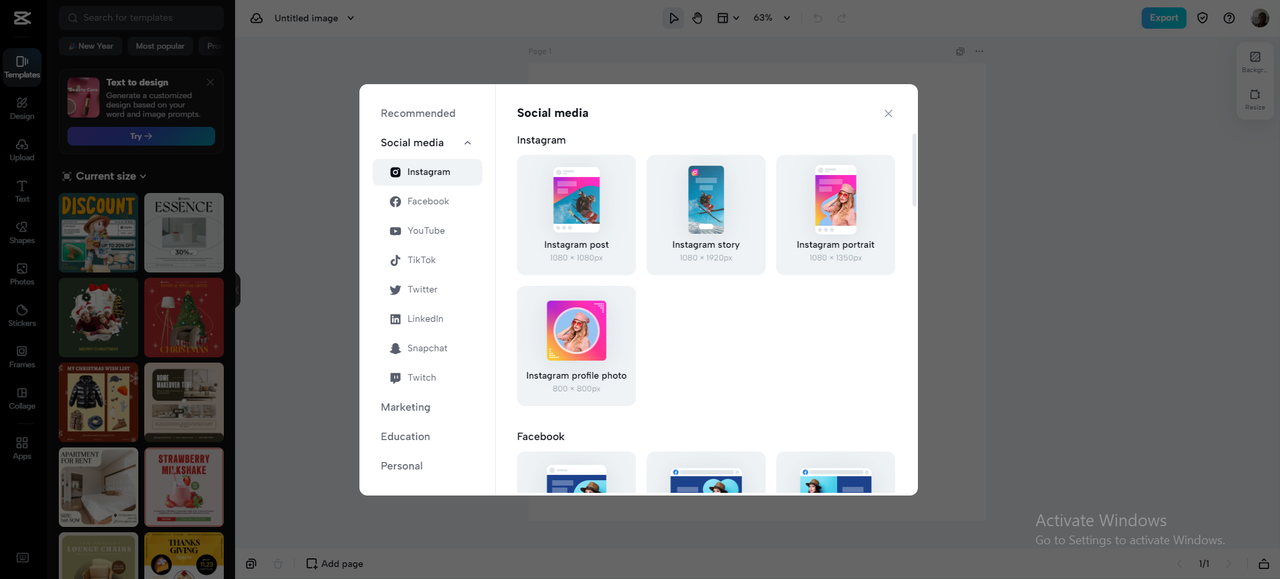Click the icon left of the page ellipsis

[960, 51]
